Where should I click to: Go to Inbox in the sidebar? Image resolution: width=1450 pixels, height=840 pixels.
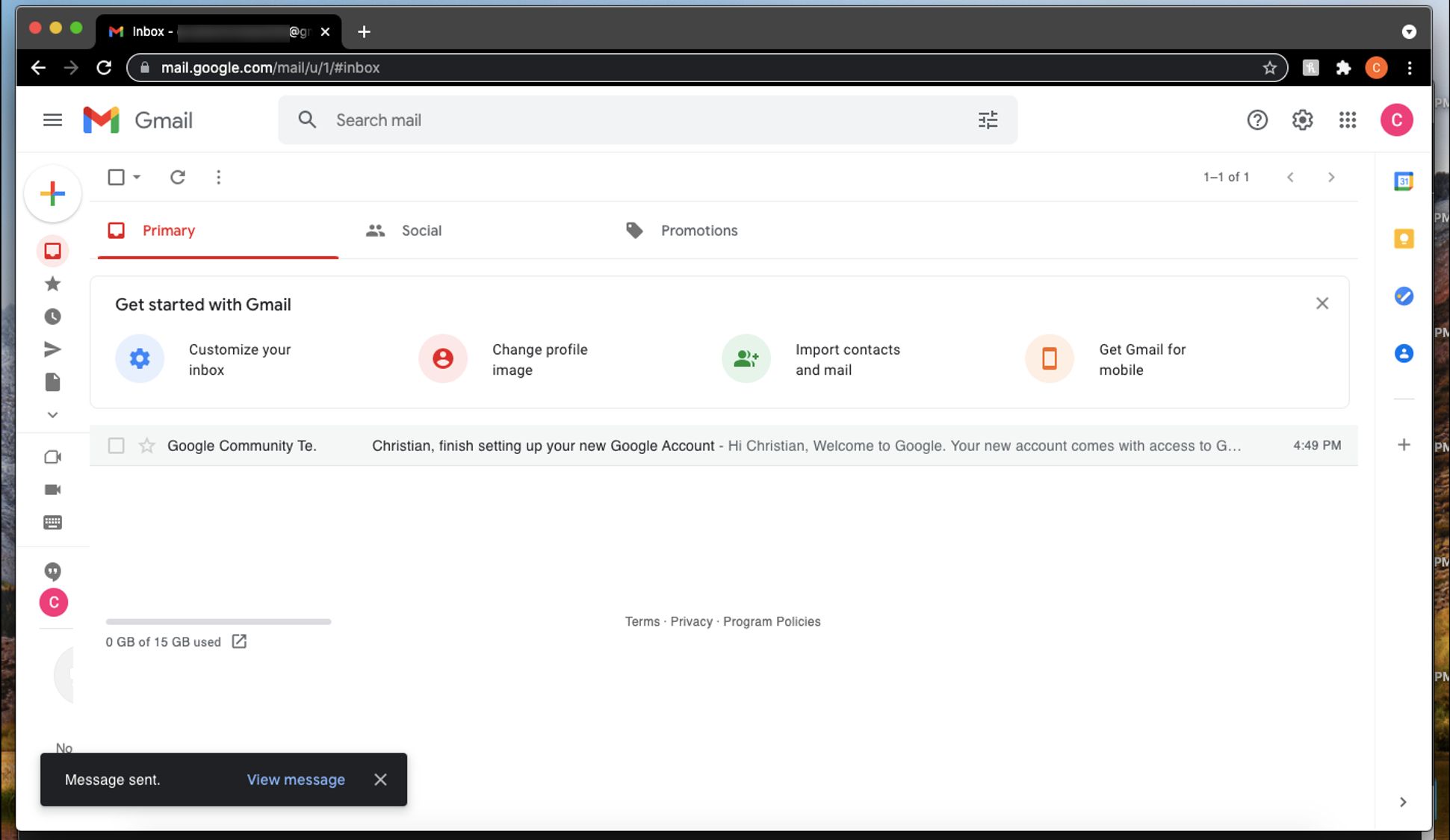[52, 251]
